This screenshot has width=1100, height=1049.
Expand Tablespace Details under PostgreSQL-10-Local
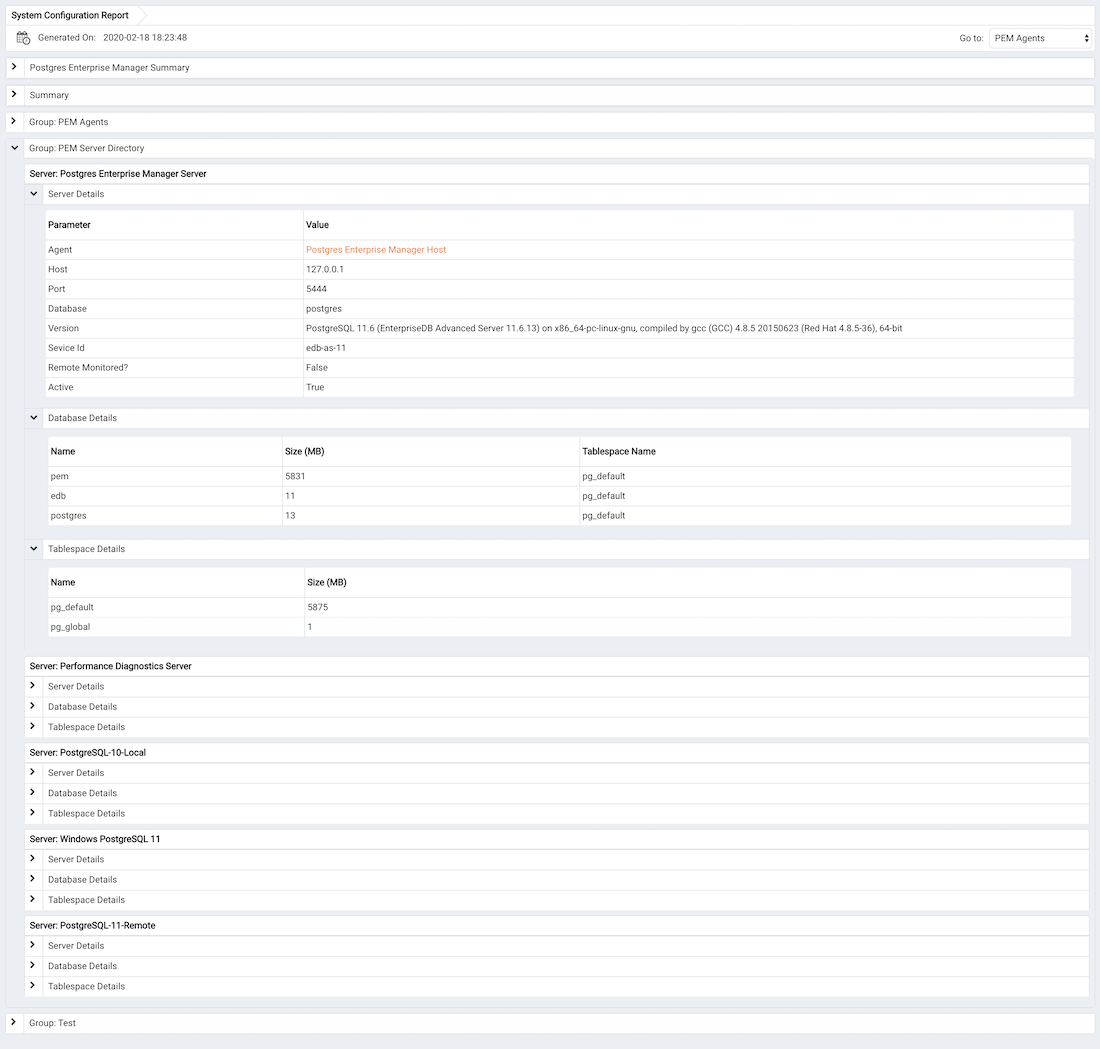pyautogui.click(x=32, y=813)
